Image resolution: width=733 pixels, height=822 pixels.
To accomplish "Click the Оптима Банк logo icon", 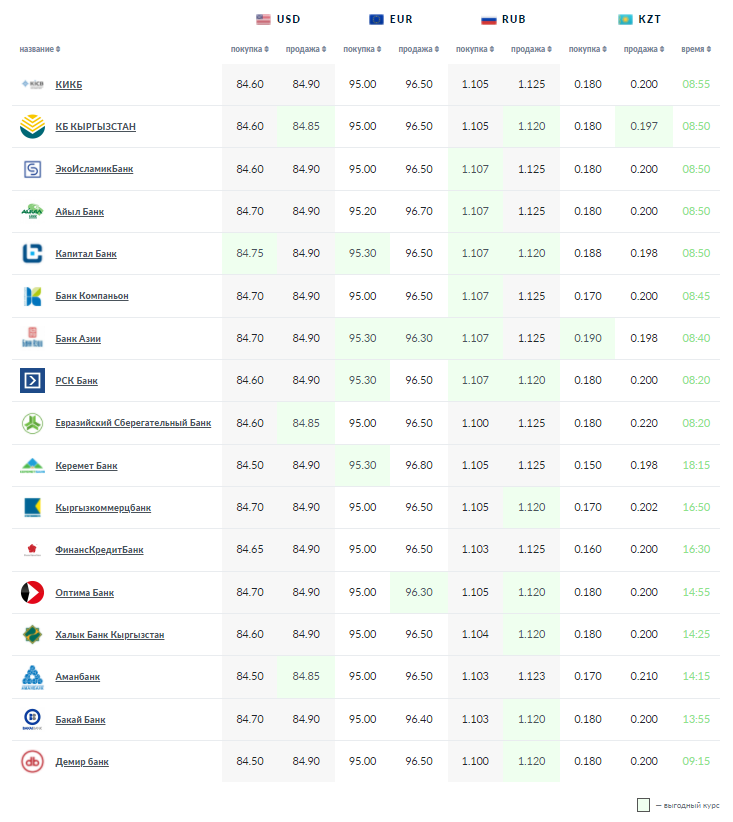I will point(32,592).
